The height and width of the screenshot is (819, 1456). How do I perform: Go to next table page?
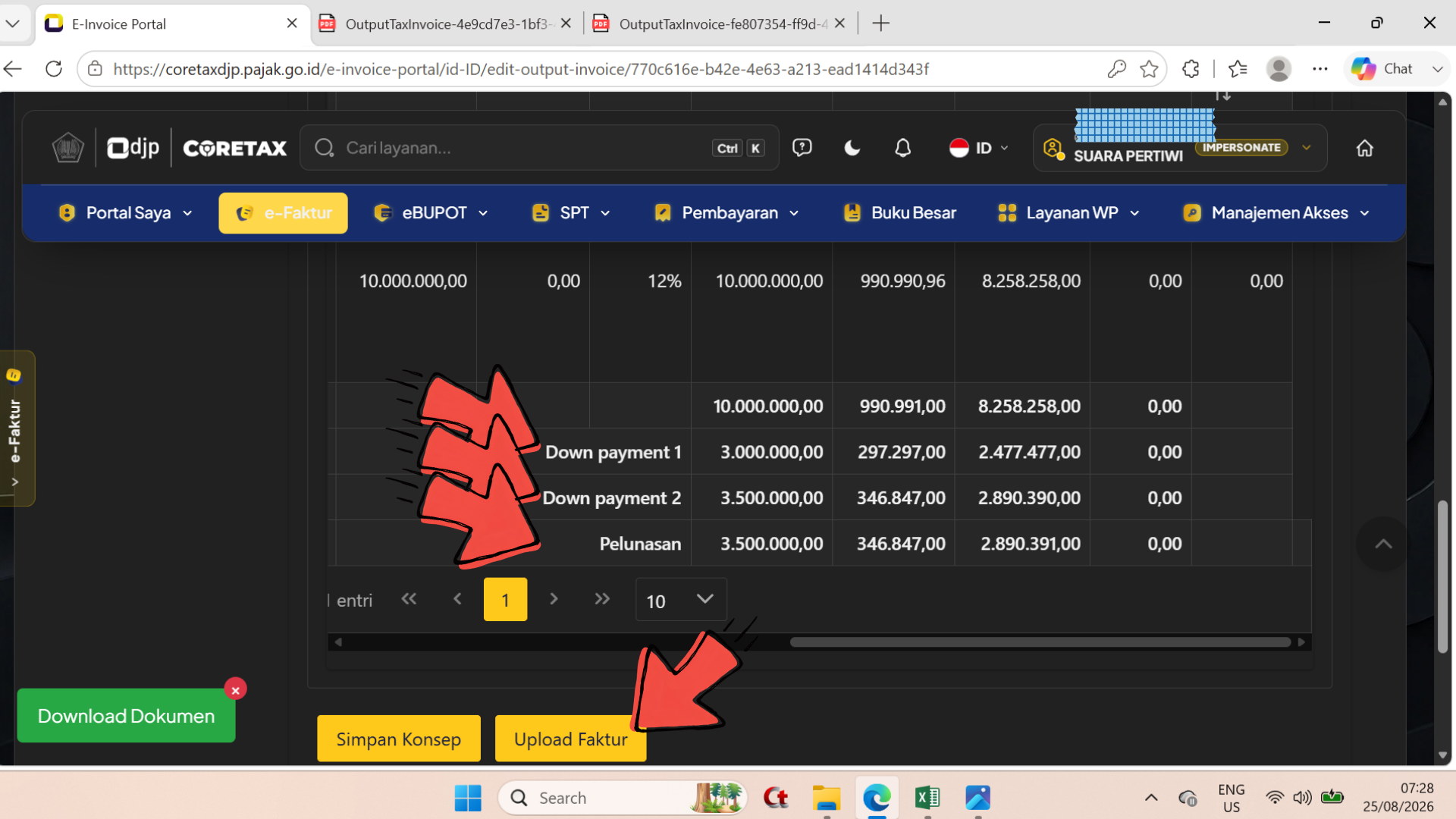coord(554,599)
